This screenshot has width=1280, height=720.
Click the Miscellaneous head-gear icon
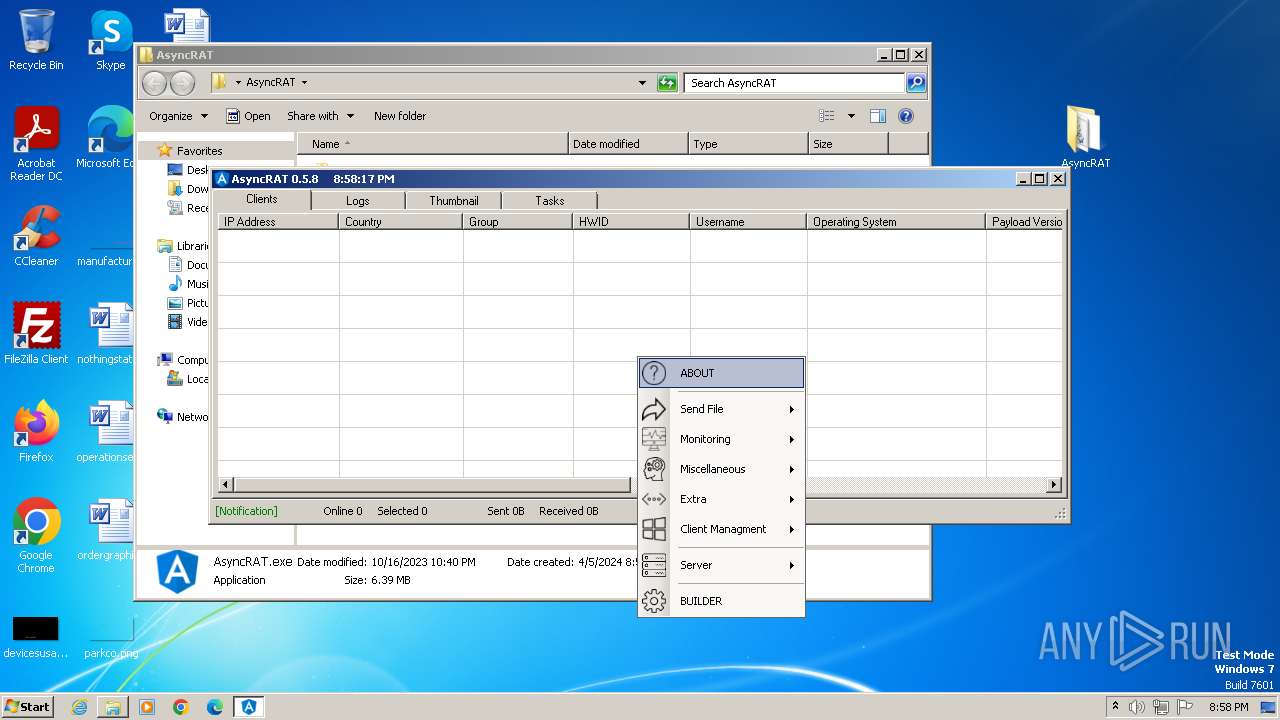[654, 469]
